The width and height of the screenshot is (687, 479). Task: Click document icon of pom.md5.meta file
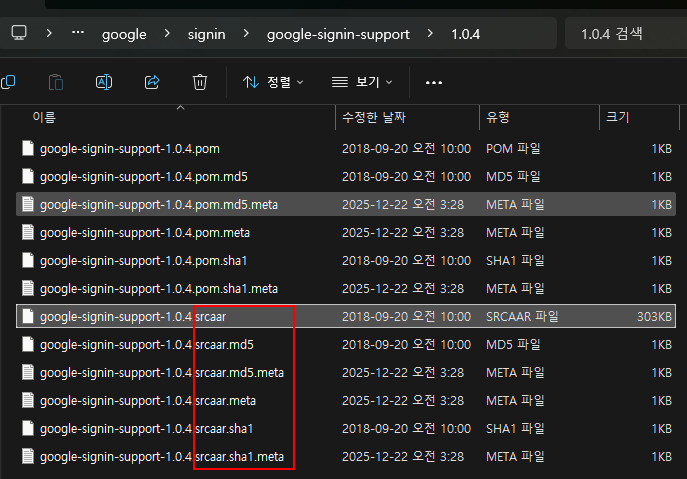coord(28,204)
